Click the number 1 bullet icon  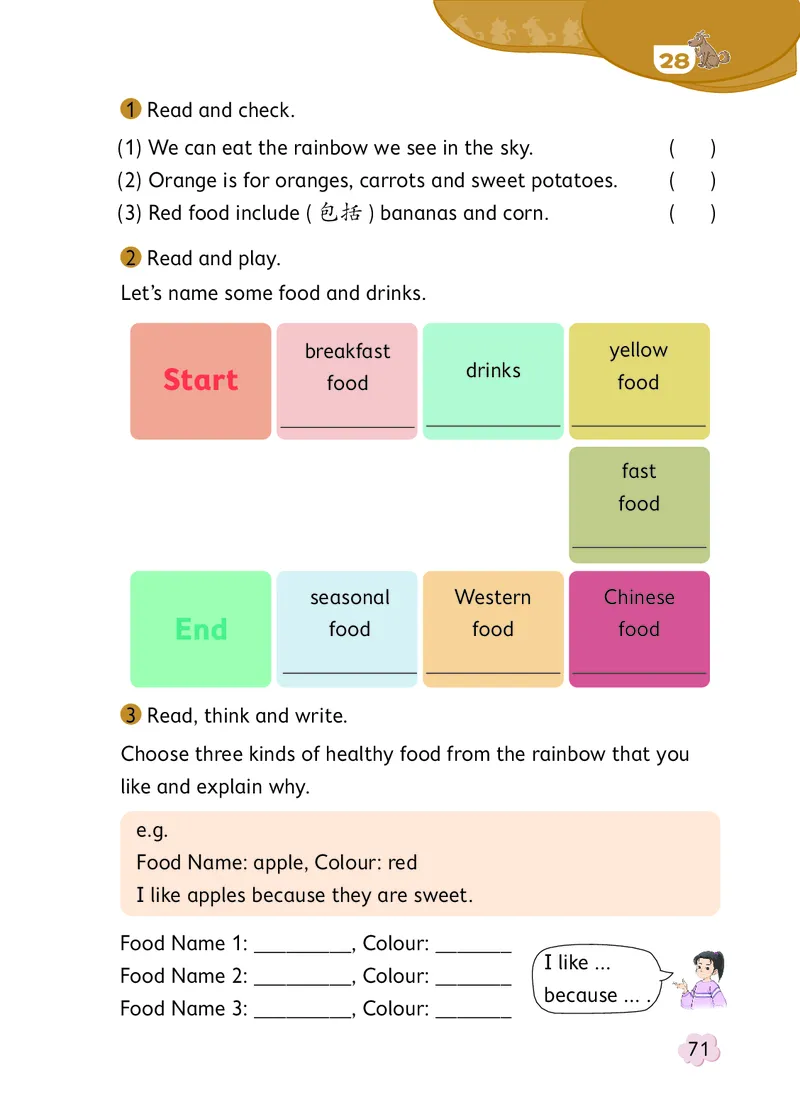pos(130,109)
